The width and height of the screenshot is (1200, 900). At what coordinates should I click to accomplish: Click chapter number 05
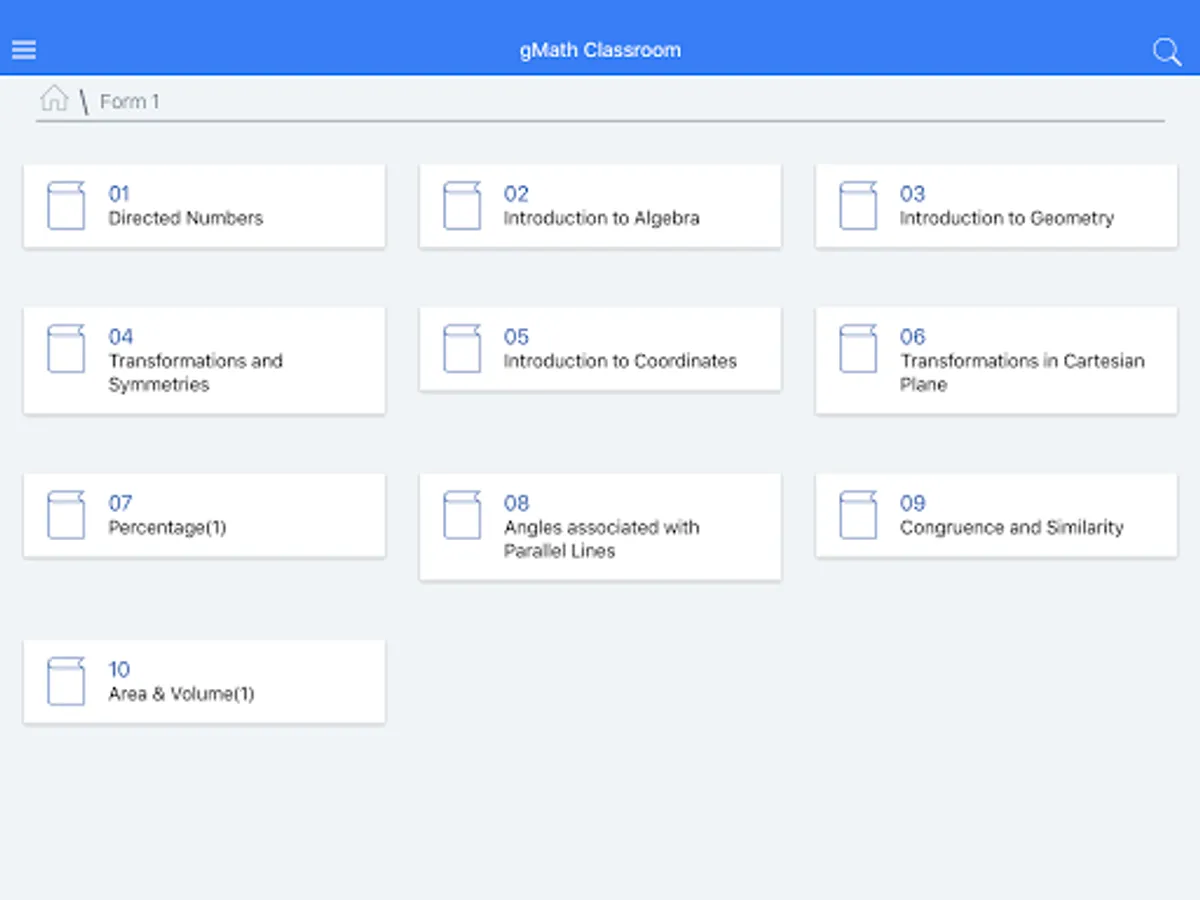click(x=516, y=337)
